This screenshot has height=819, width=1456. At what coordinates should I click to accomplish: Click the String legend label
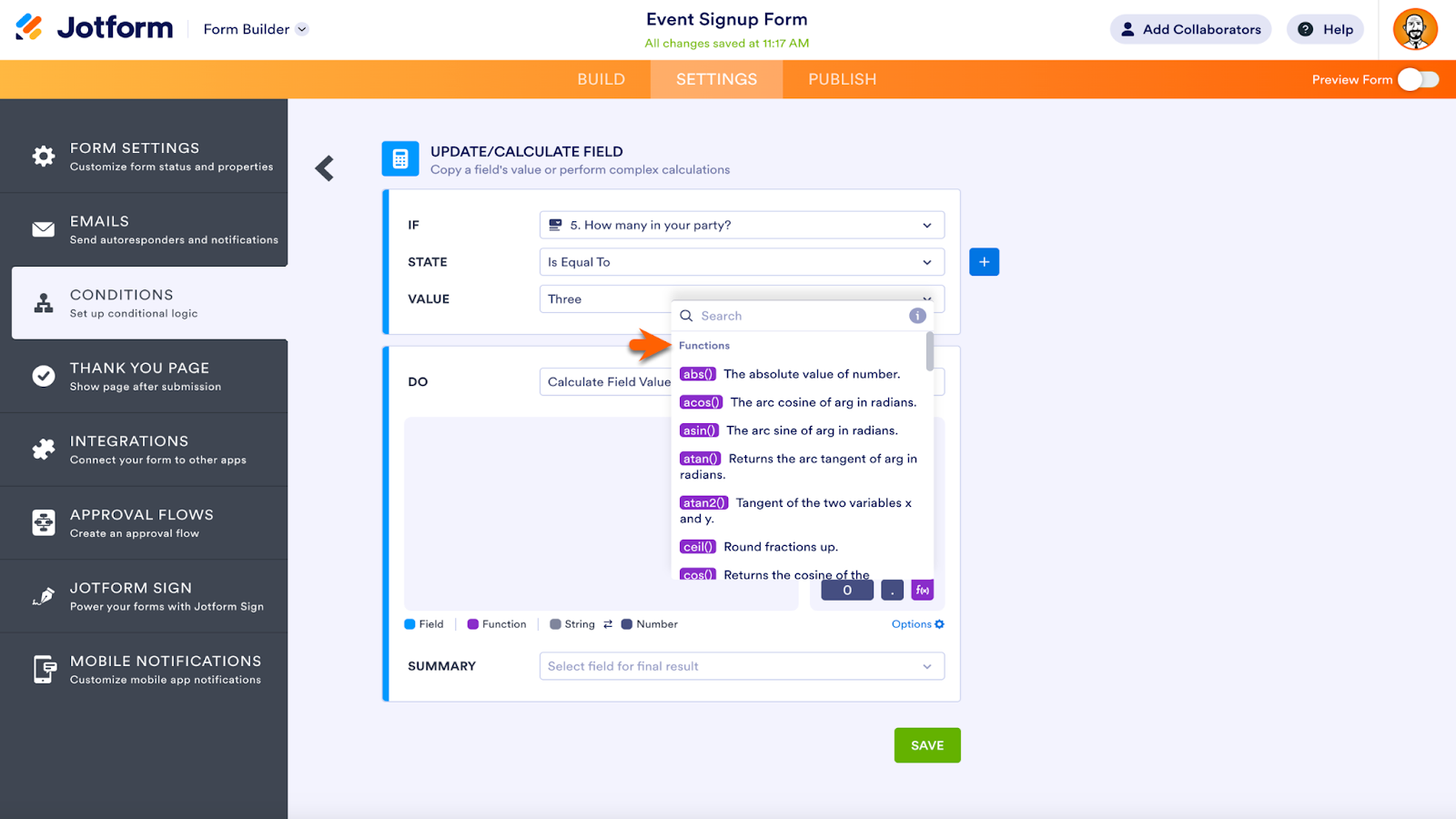pos(580,624)
